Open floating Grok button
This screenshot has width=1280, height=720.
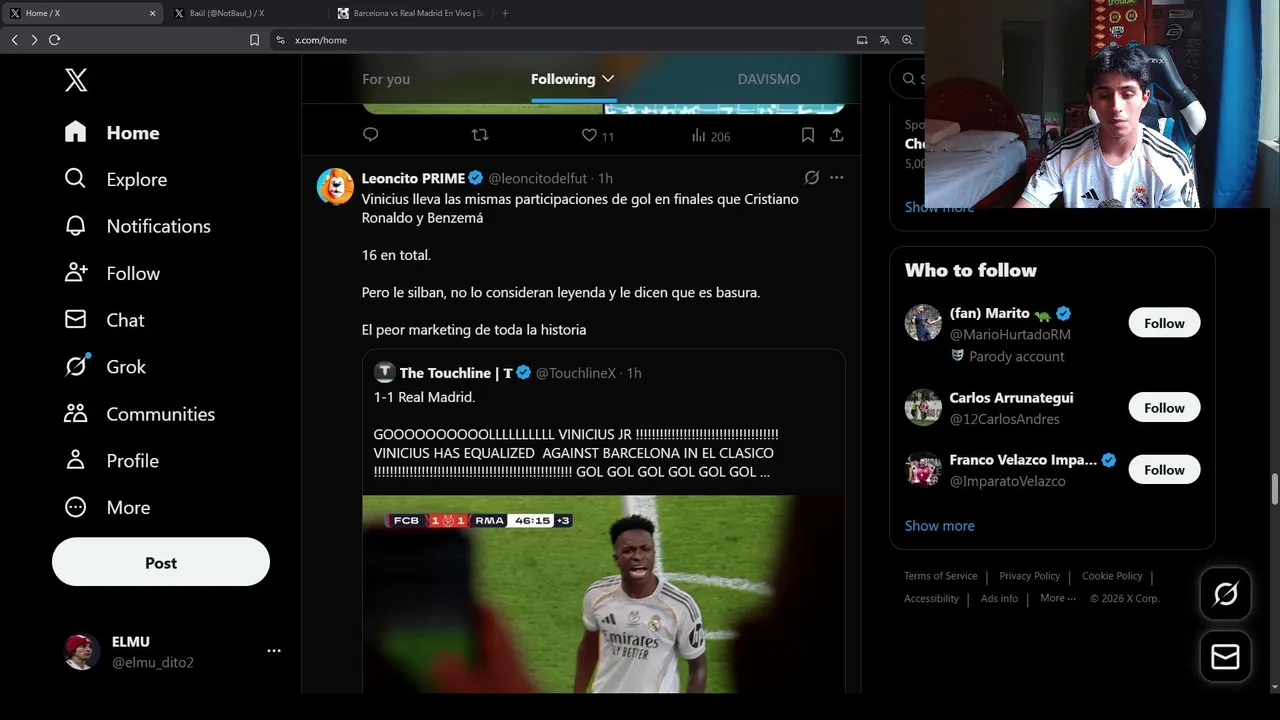pos(1225,594)
